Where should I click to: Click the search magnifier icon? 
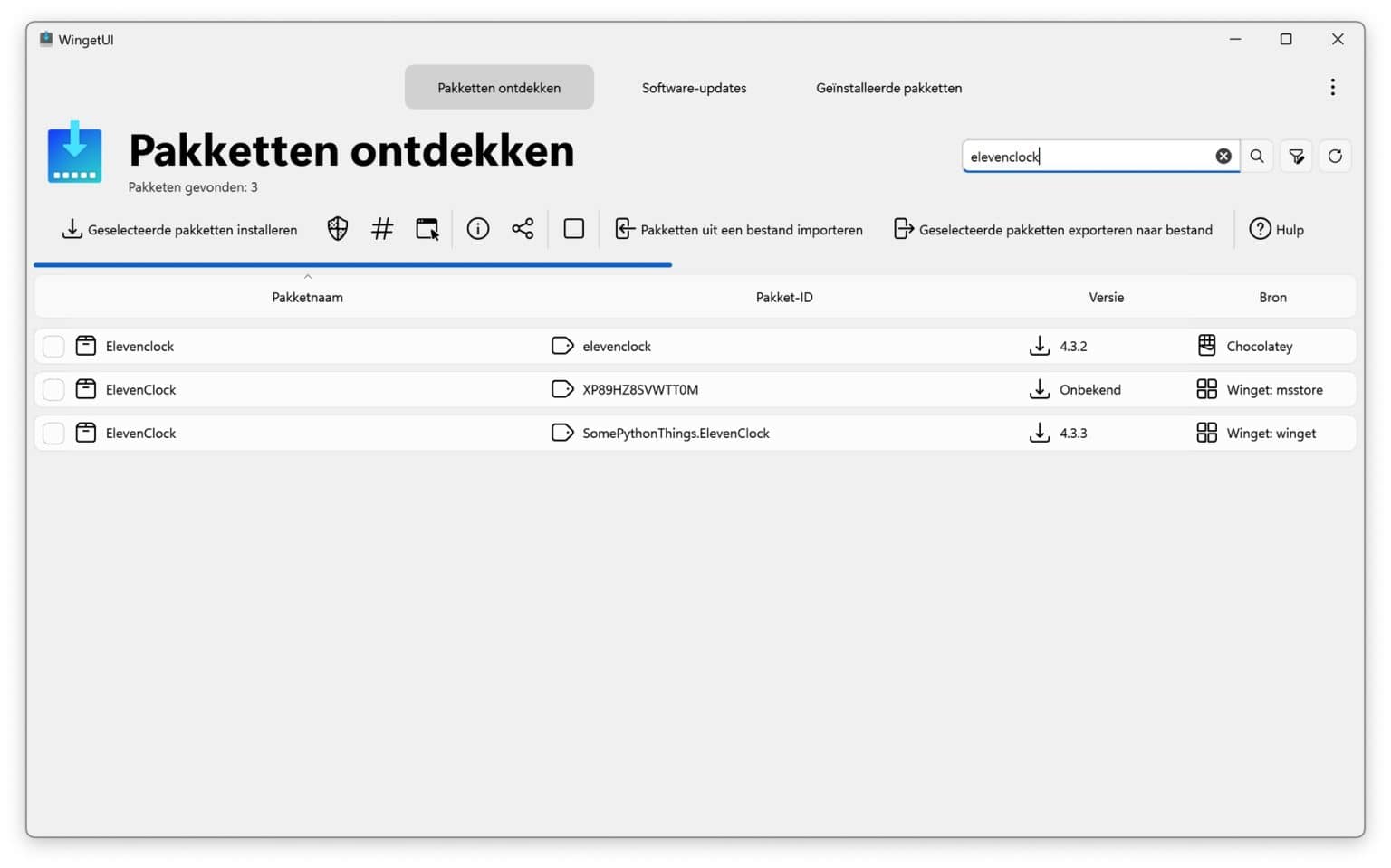pyautogui.click(x=1257, y=156)
